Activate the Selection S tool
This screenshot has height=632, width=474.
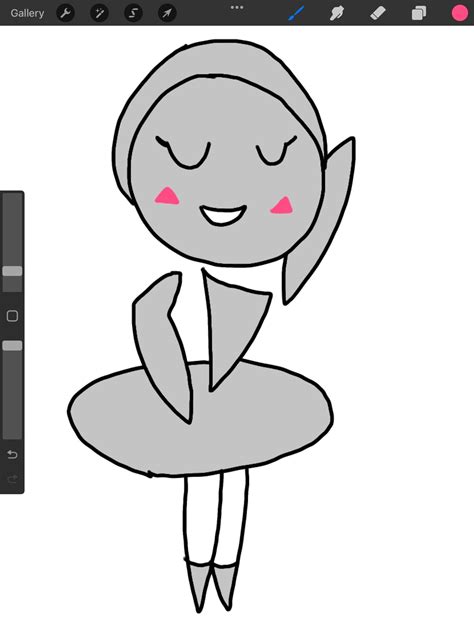133,13
